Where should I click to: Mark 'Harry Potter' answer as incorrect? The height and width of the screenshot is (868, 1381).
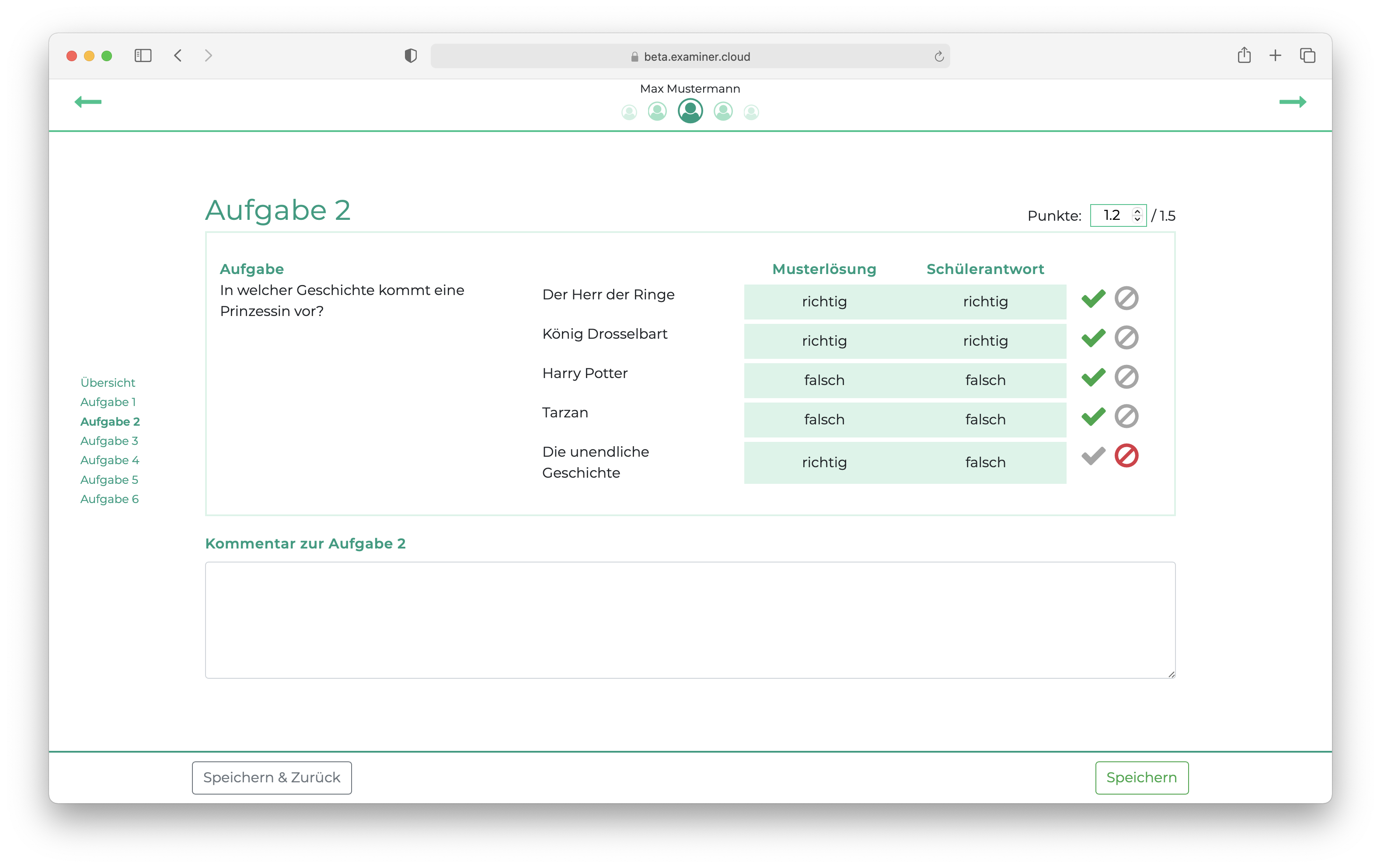(1127, 377)
